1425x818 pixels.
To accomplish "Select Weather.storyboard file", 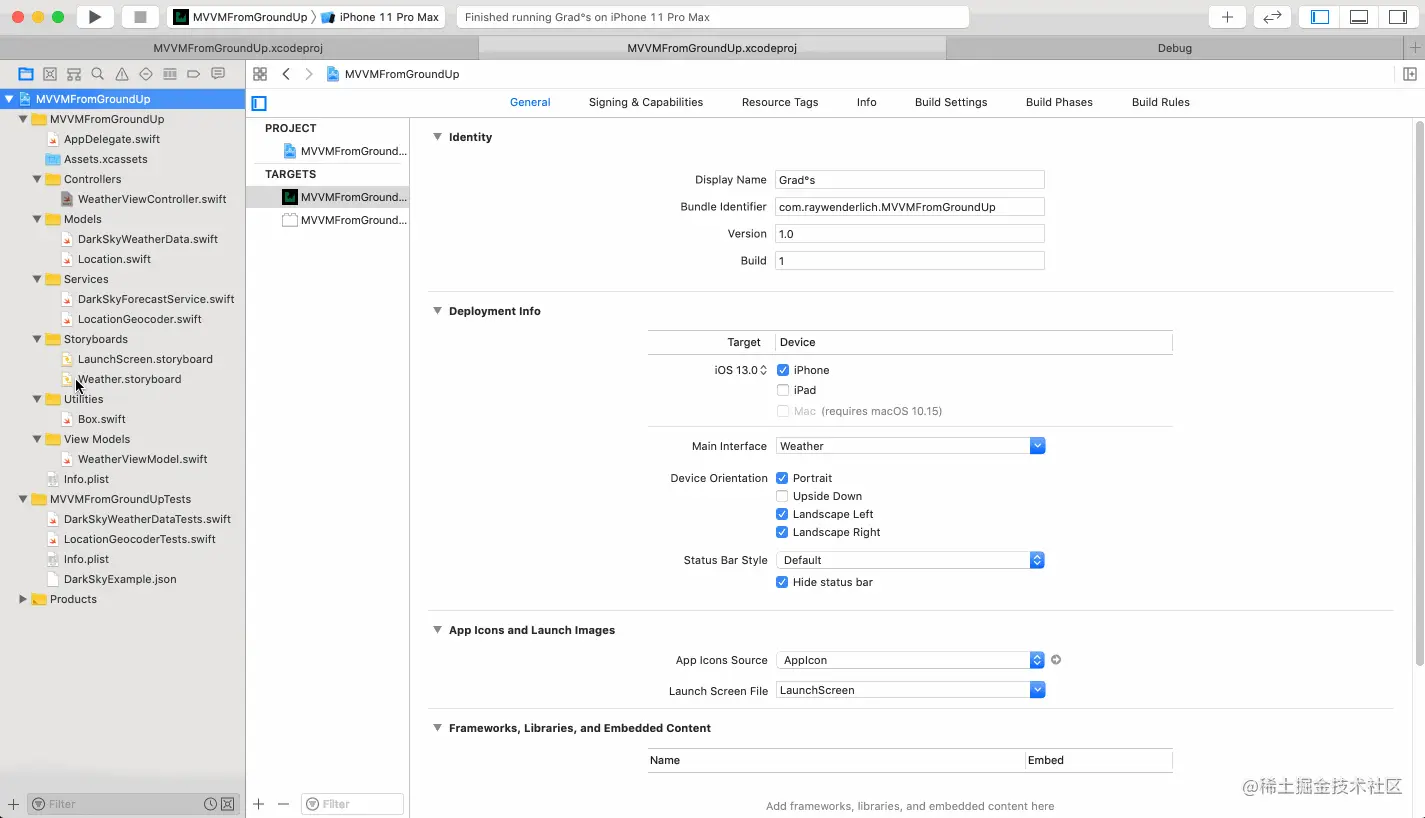I will (130, 379).
